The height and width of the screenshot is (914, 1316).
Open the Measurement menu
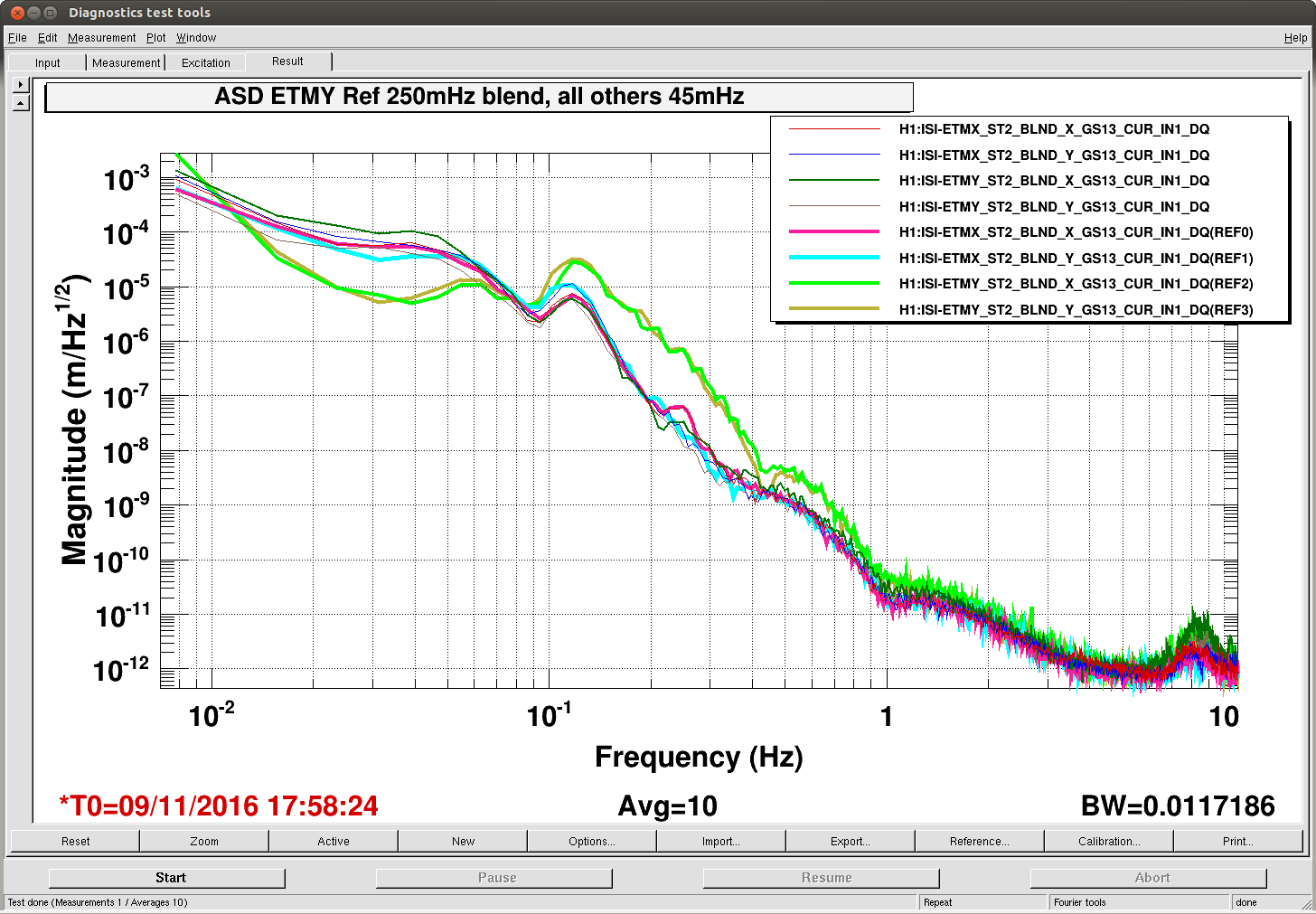click(102, 38)
